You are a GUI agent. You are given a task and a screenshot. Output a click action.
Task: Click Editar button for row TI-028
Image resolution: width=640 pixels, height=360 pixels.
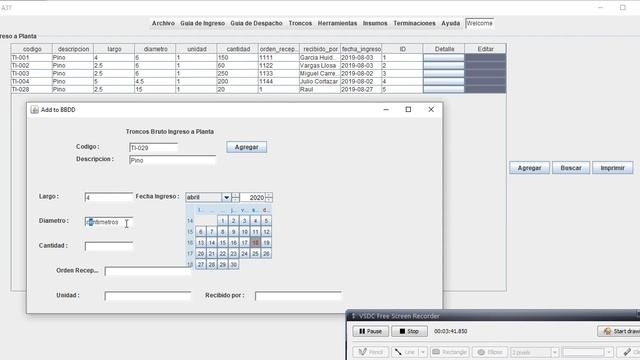(x=485, y=89)
